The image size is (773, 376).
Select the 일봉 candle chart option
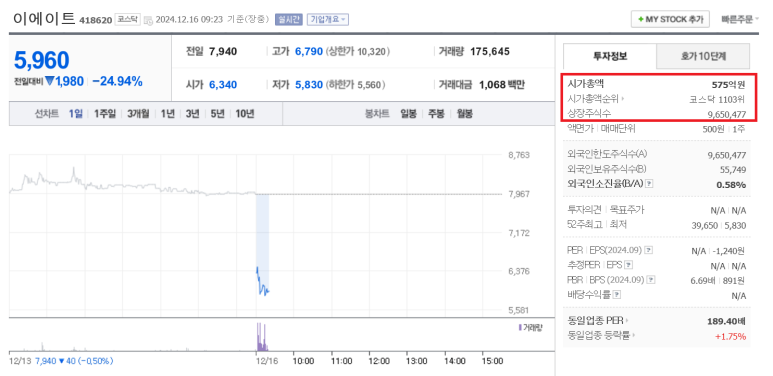[x=408, y=114]
